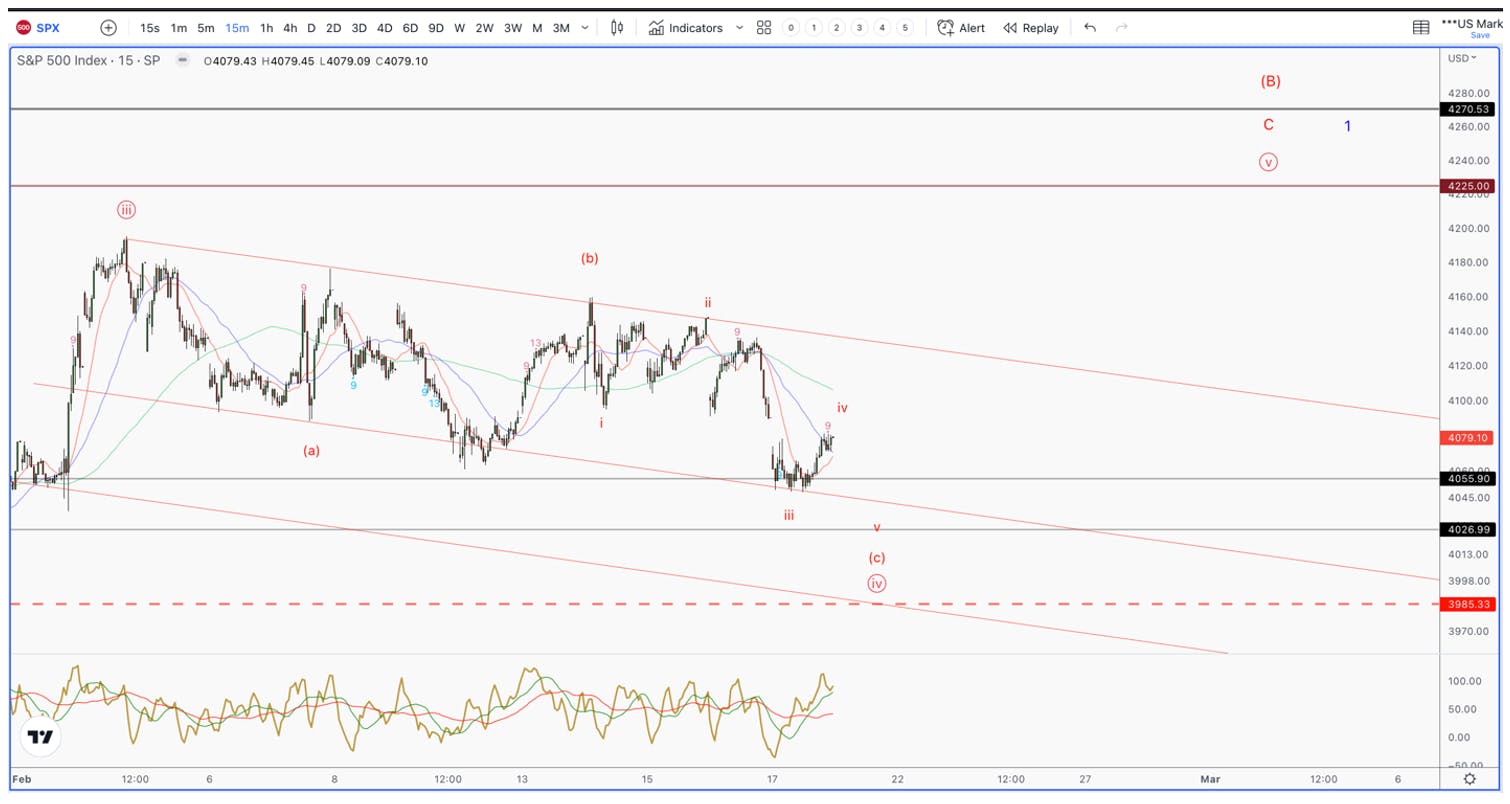Open the layout grid templates icon

[x=764, y=28]
